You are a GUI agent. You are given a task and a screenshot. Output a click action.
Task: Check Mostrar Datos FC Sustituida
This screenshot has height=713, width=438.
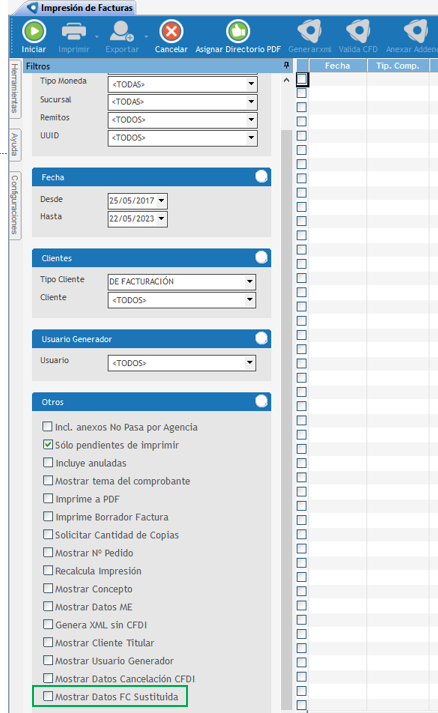pos(47,696)
